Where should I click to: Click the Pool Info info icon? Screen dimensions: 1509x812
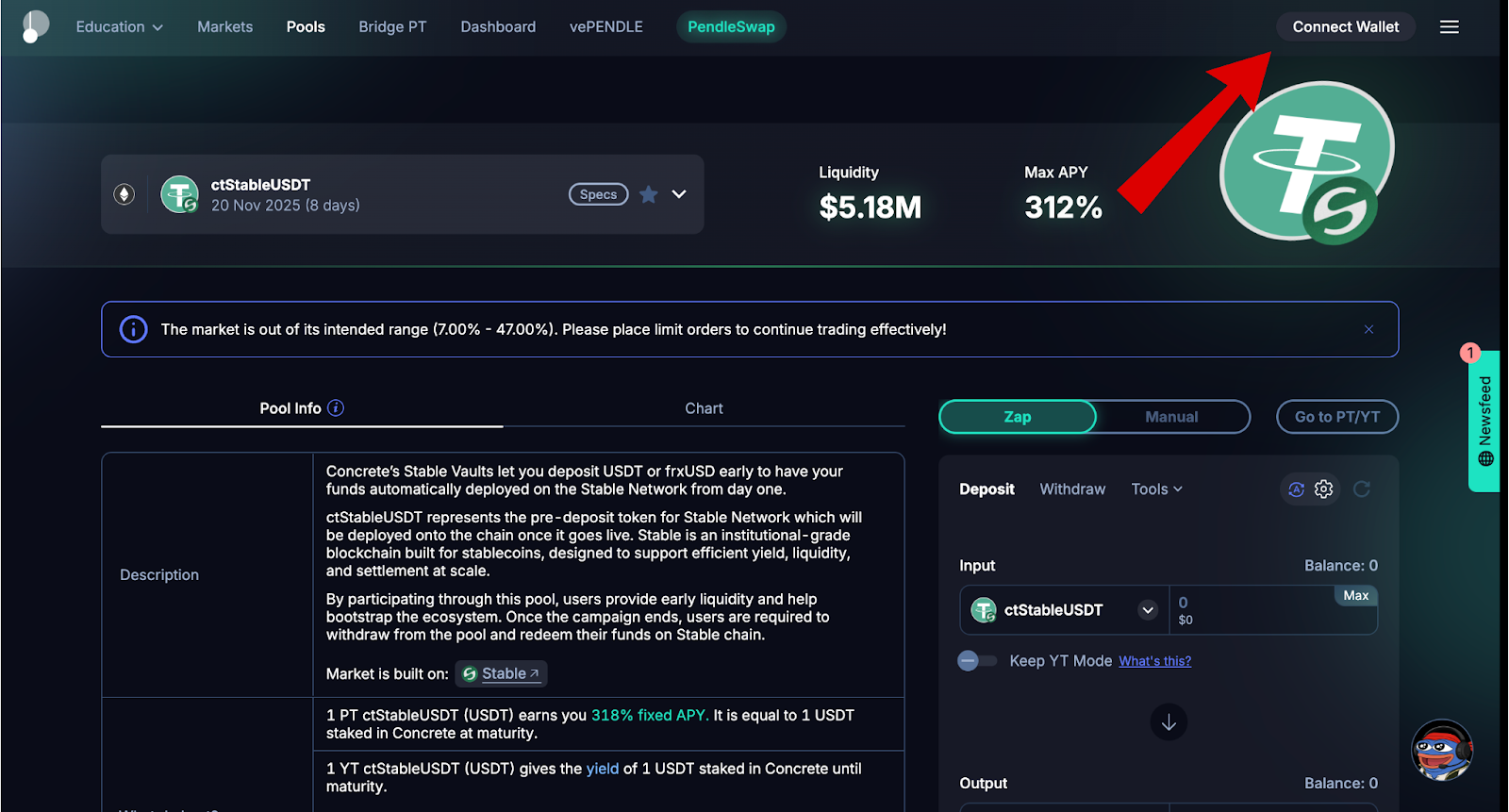[x=336, y=408]
